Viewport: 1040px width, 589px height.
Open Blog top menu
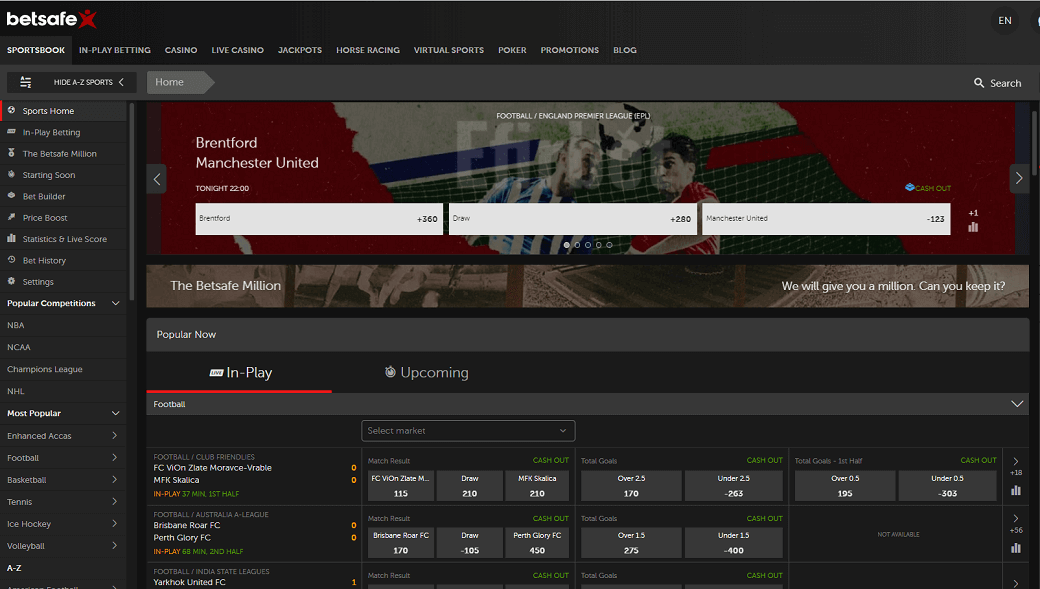tap(625, 50)
